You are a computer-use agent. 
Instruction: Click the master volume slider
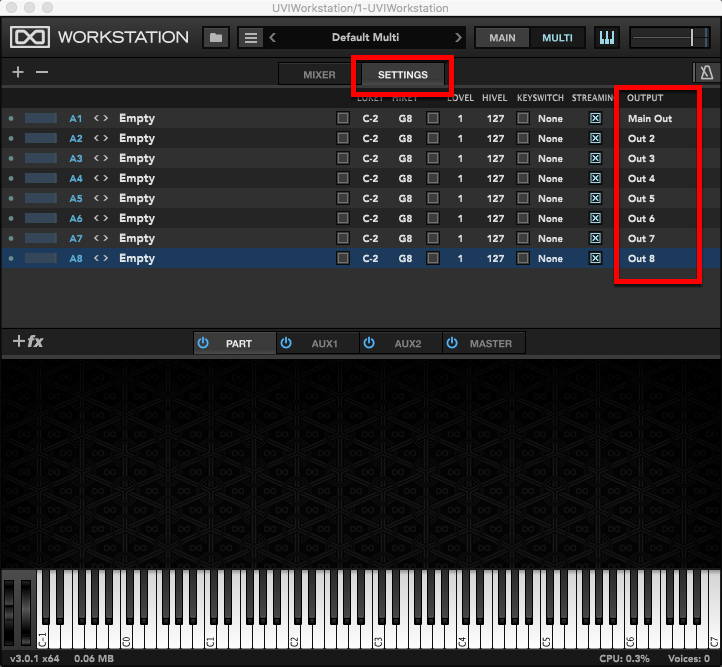pyautogui.click(x=670, y=37)
